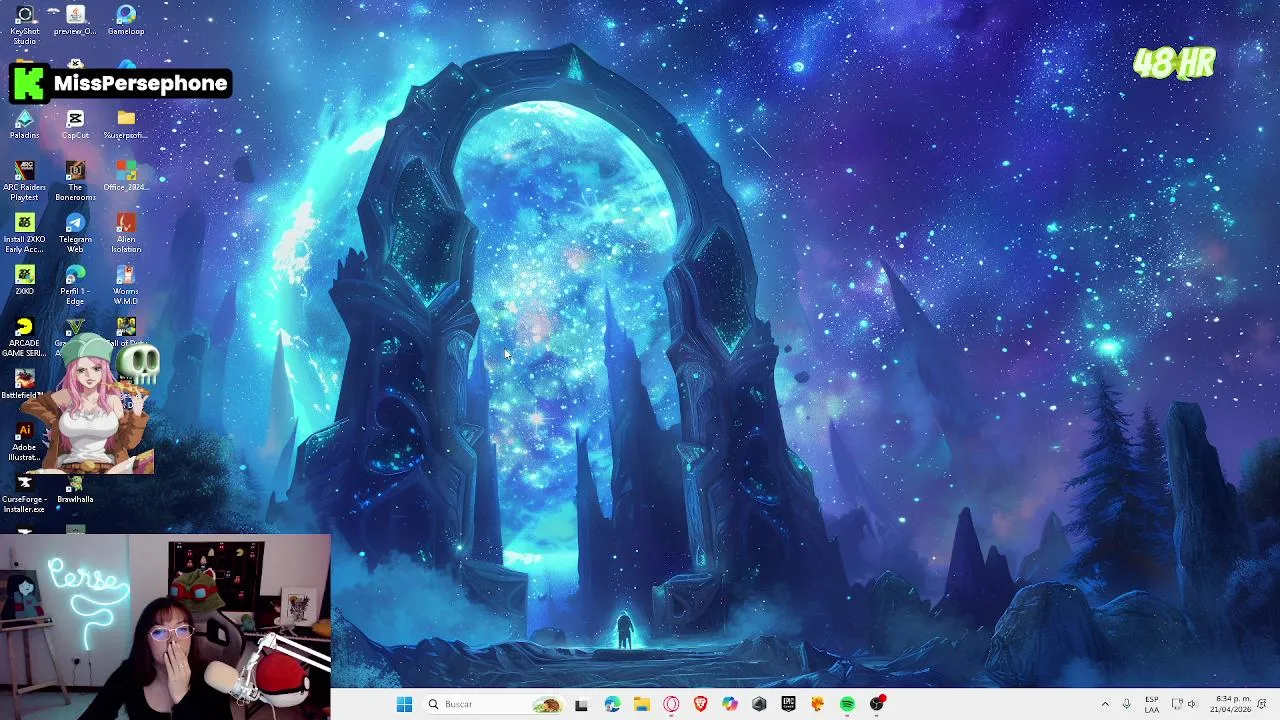Open Spotify from the taskbar
Viewport: 1280px width, 720px height.
[x=847, y=704]
